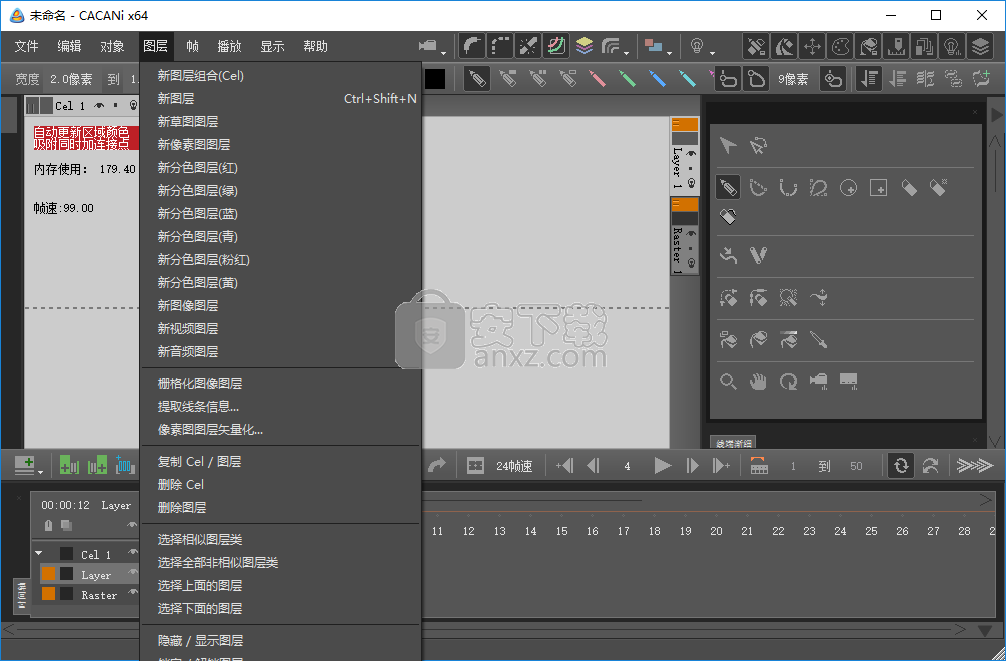The height and width of the screenshot is (661, 1006).
Task: Activate the magnifier zoom tool
Action: (728, 382)
